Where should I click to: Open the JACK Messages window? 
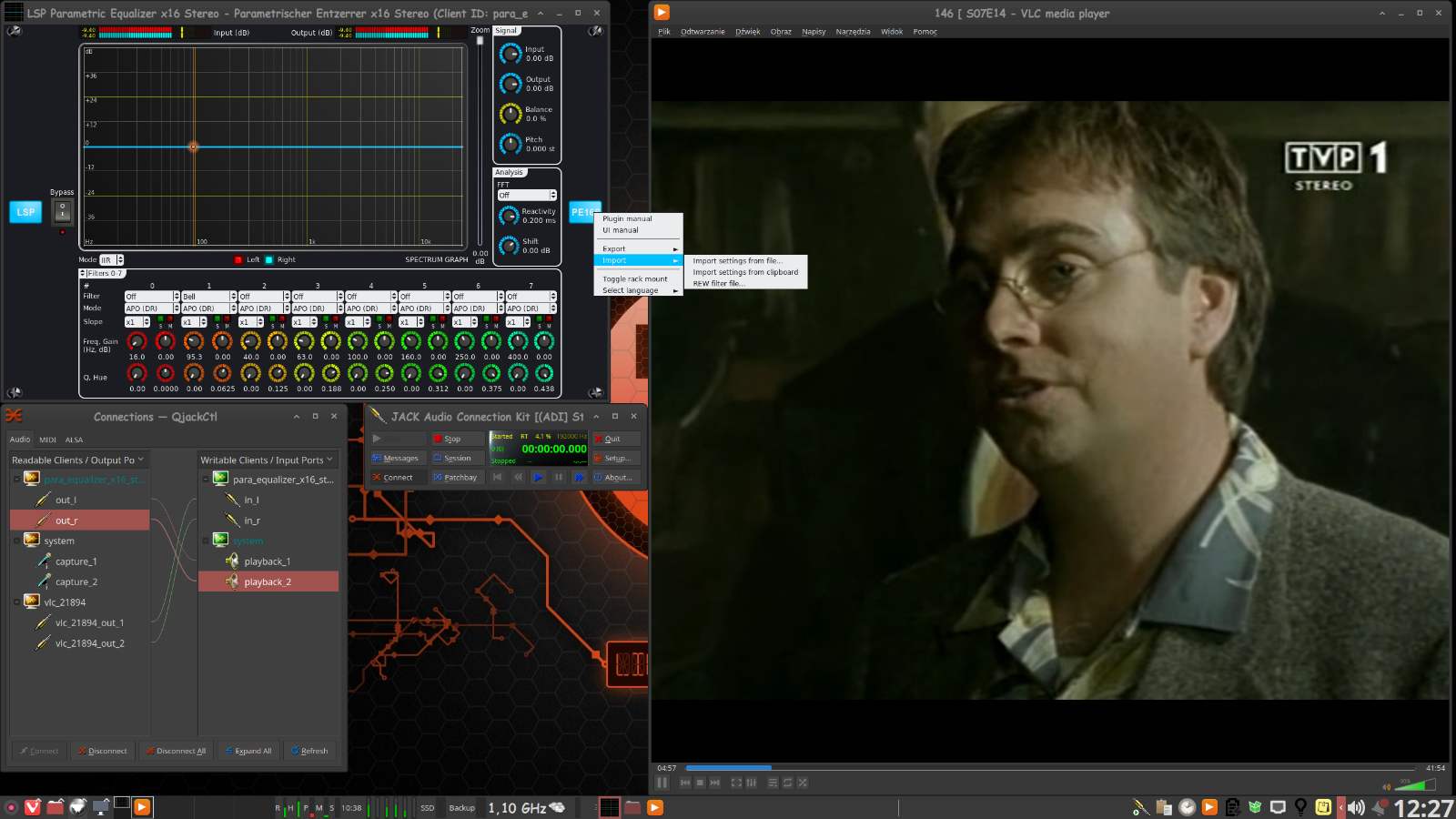(398, 458)
